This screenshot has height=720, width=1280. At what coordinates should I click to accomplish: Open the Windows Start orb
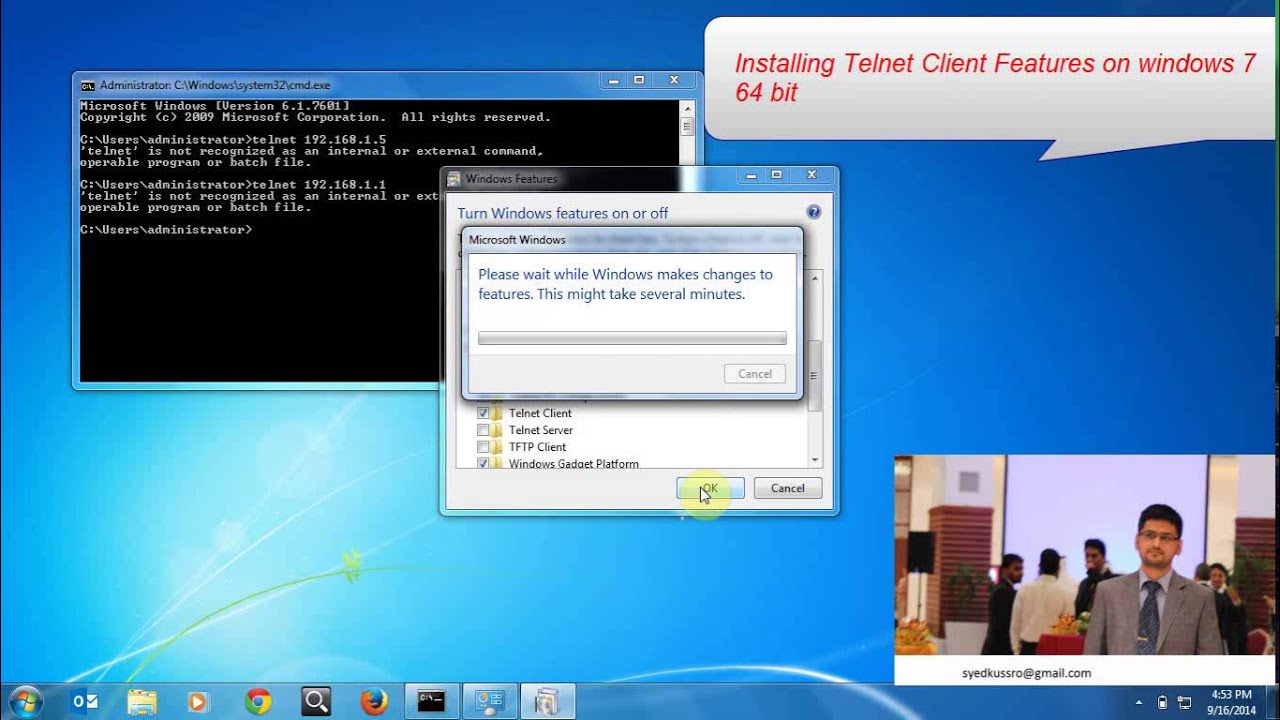click(x=24, y=702)
